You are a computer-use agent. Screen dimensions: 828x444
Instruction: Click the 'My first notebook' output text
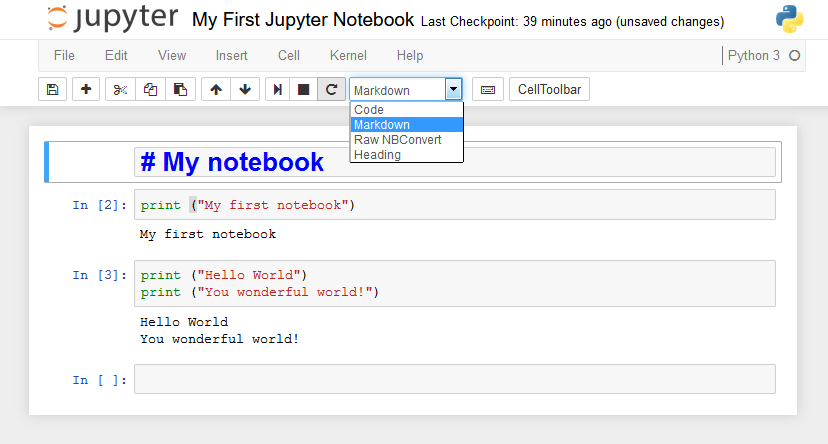208,234
